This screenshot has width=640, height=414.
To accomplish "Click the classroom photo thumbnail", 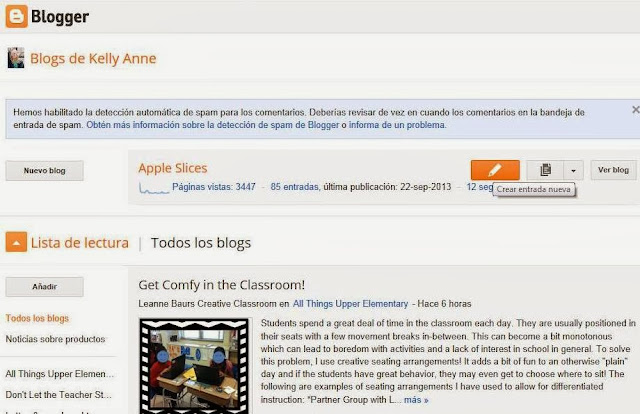I will click(194, 366).
